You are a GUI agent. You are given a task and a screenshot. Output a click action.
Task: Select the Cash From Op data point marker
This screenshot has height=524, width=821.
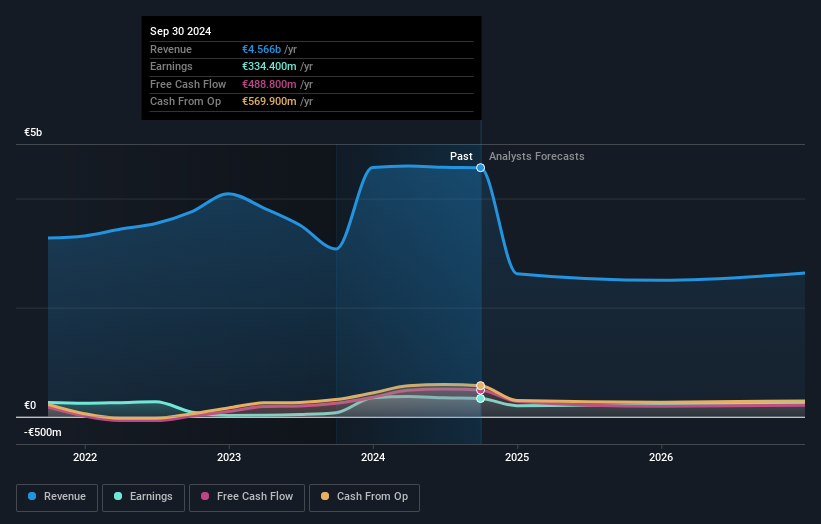[480, 385]
